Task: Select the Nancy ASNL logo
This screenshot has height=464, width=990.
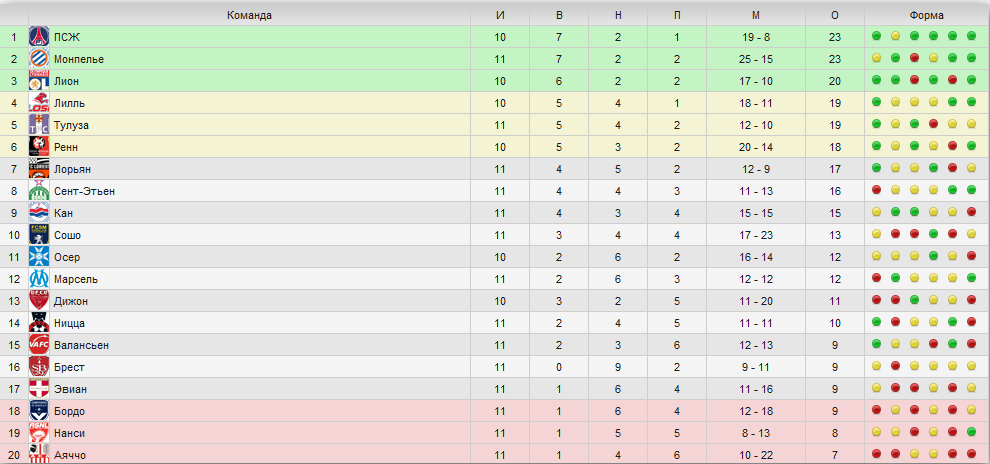Action: [x=39, y=433]
